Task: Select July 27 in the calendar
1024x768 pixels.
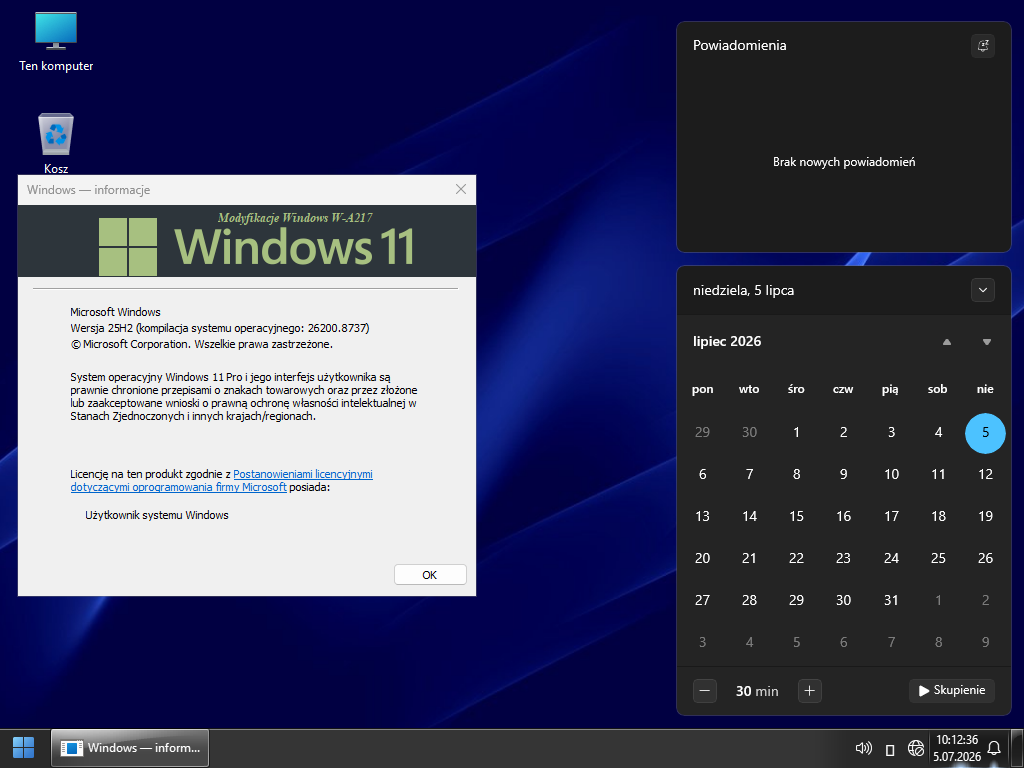Action: (702, 600)
